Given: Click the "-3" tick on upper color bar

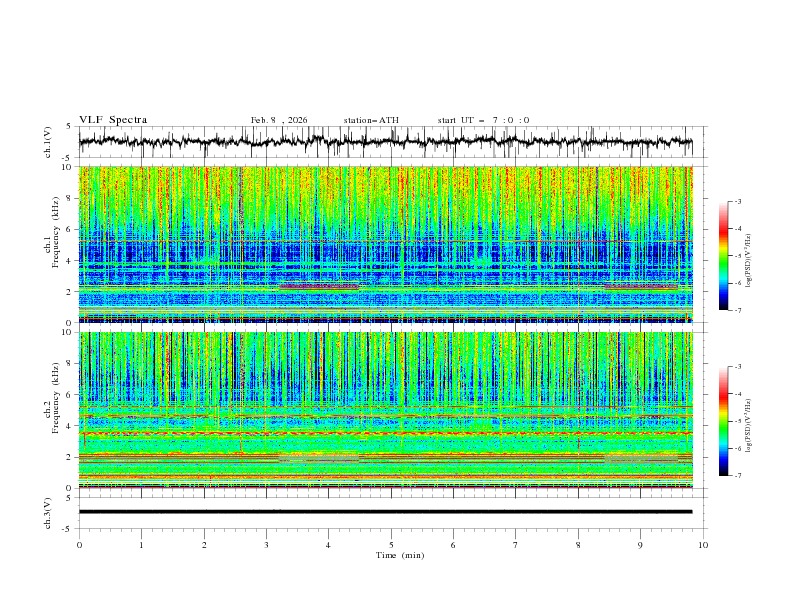Looking at the screenshot, I should [737, 201].
